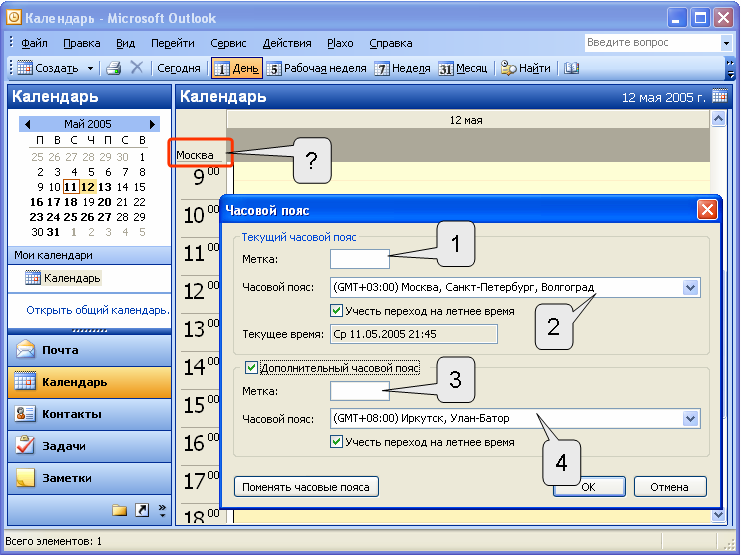Open the Календарь navigation button
741x555 pixels.
(x=89, y=382)
